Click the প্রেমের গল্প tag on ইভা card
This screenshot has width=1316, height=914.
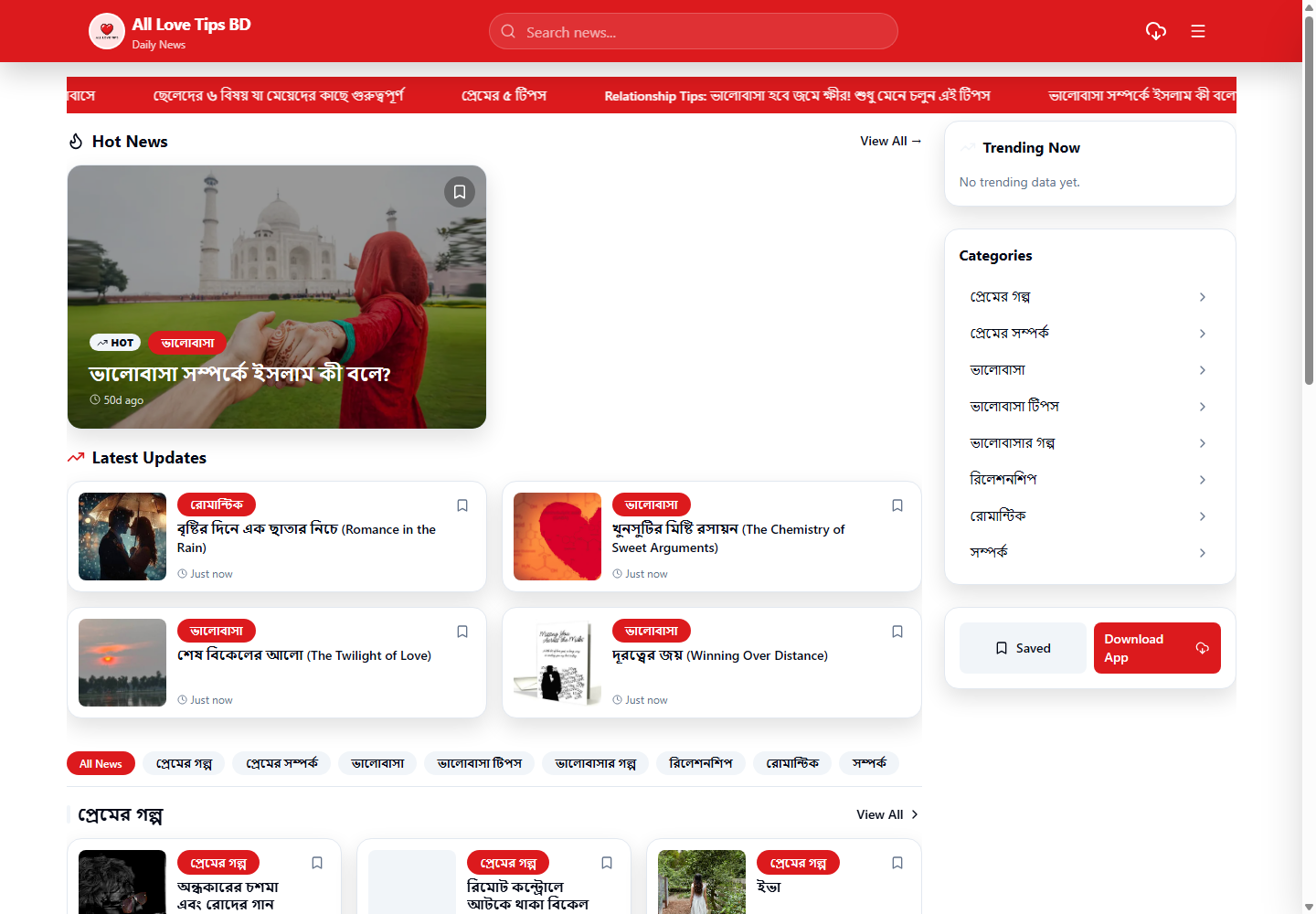[x=798, y=863]
